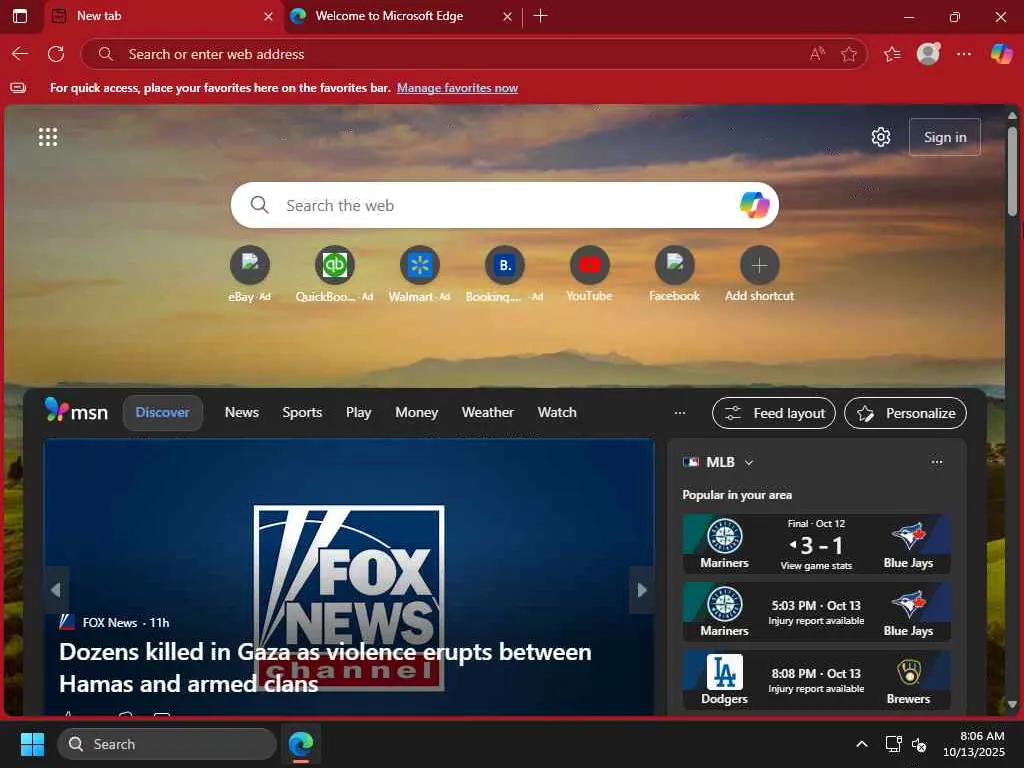Screen dimensions: 1024x768
Task: Click the muted volume tray icon
Action: point(919,744)
